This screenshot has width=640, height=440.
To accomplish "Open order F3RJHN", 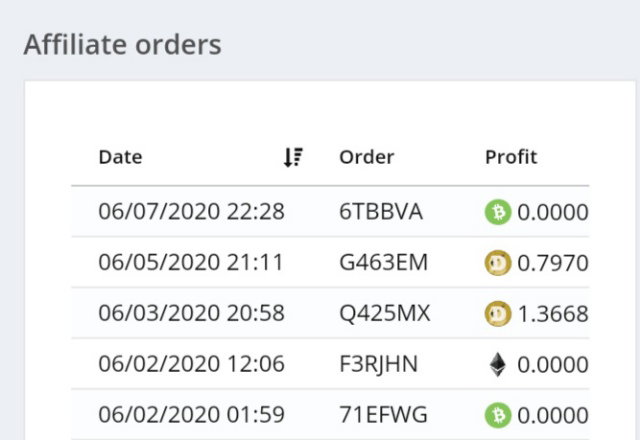I will [378, 364].
